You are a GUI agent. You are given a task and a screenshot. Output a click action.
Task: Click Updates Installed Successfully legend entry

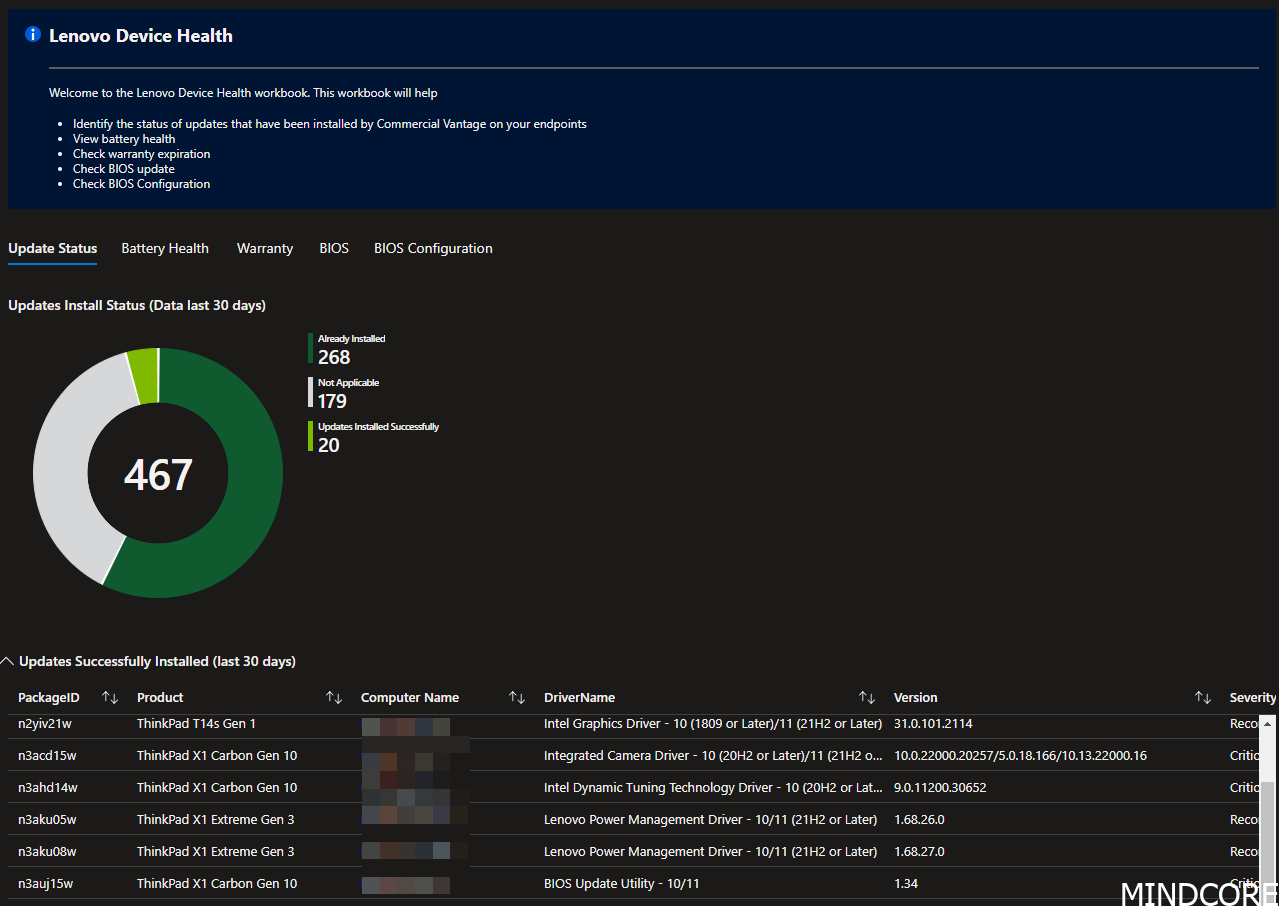pos(377,437)
